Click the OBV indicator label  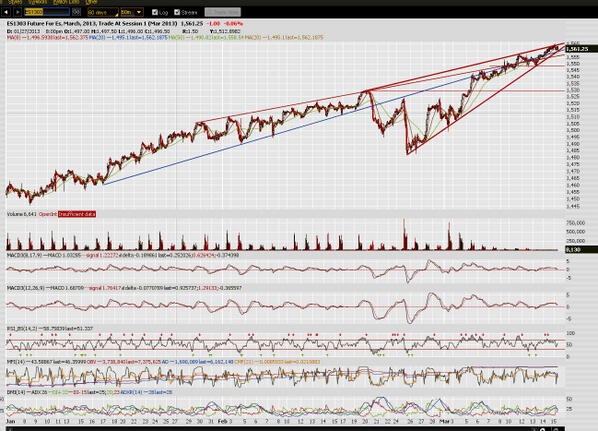pos(91,361)
